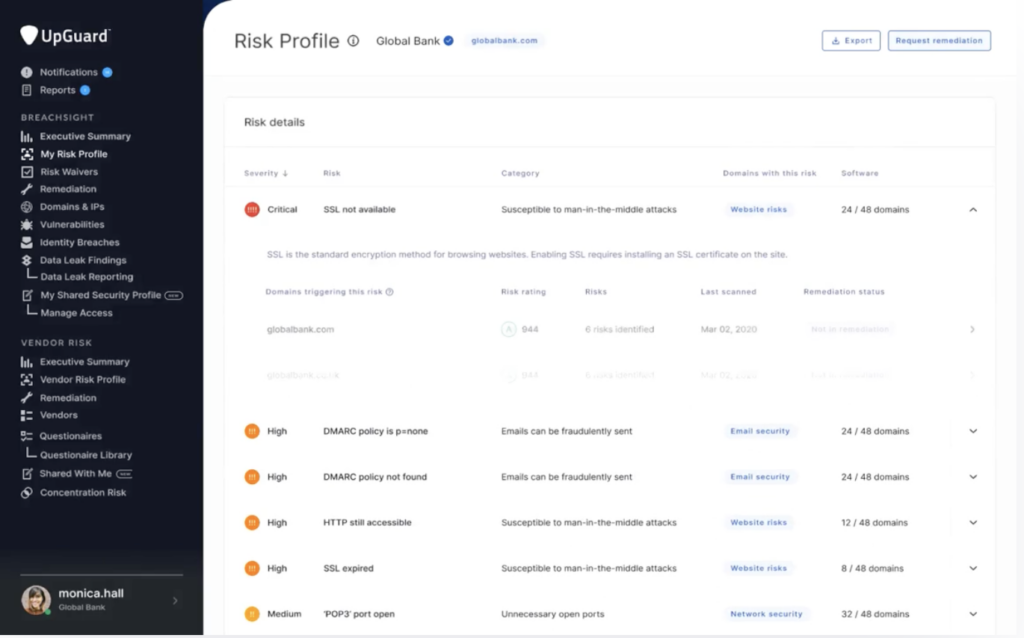Click the UpGuard shield logo
Viewport: 1024px width, 638px height.
tap(30, 35)
